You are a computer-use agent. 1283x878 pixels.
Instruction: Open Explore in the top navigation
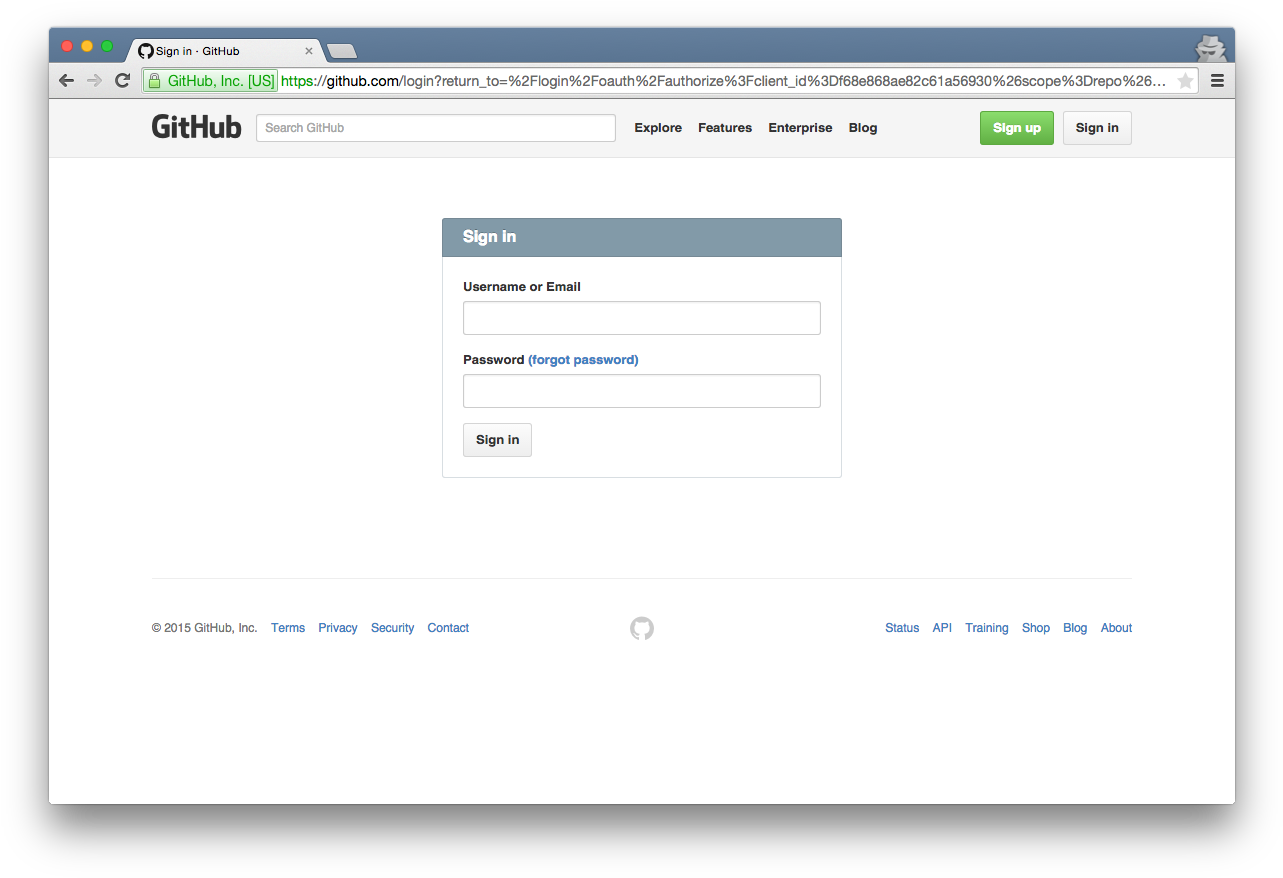(658, 128)
